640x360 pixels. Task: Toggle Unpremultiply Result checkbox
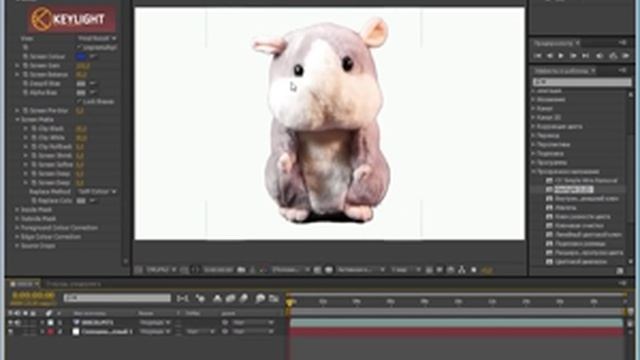[79, 47]
